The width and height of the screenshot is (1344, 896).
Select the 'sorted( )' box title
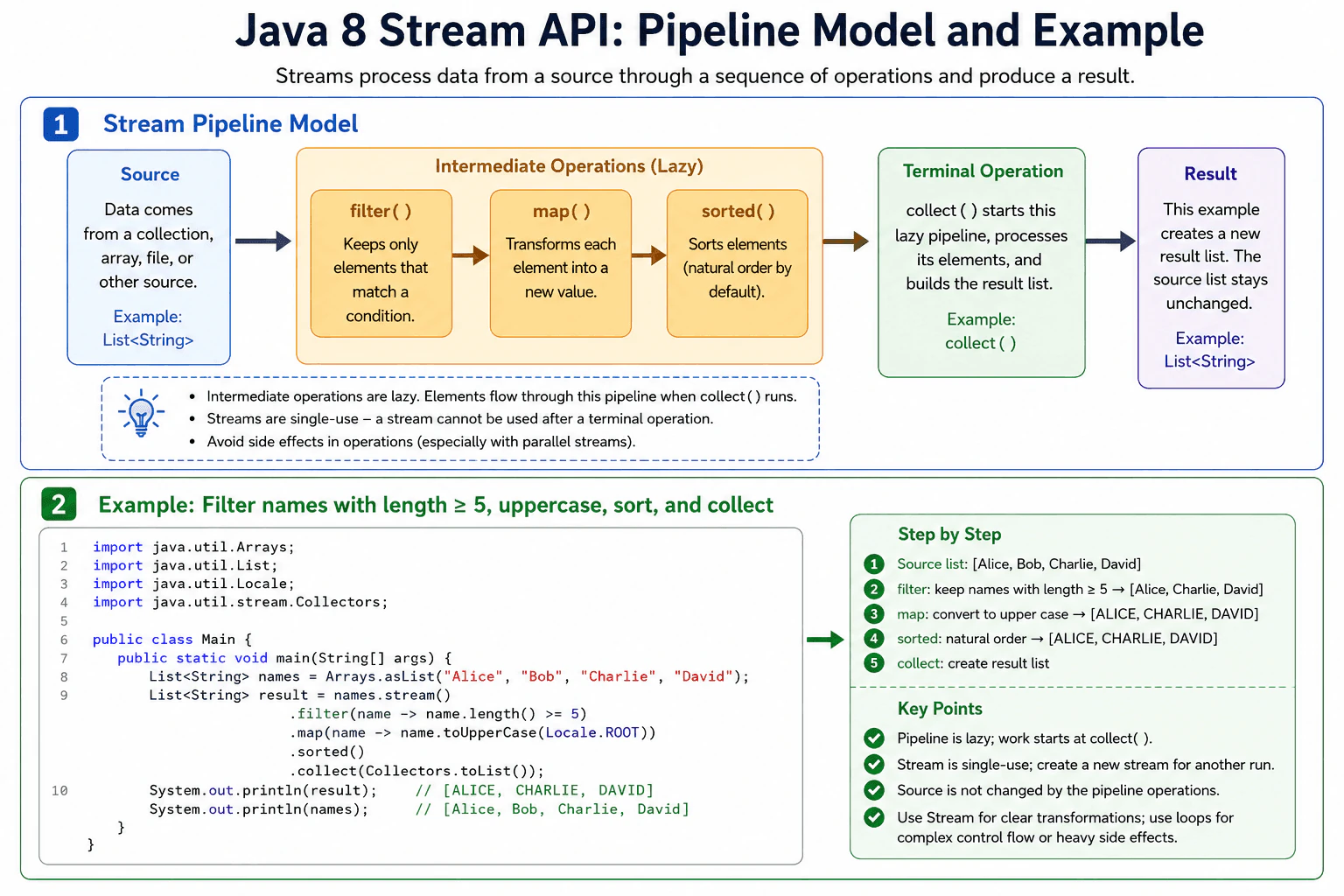pyautogui.click(x=738, y=211)
